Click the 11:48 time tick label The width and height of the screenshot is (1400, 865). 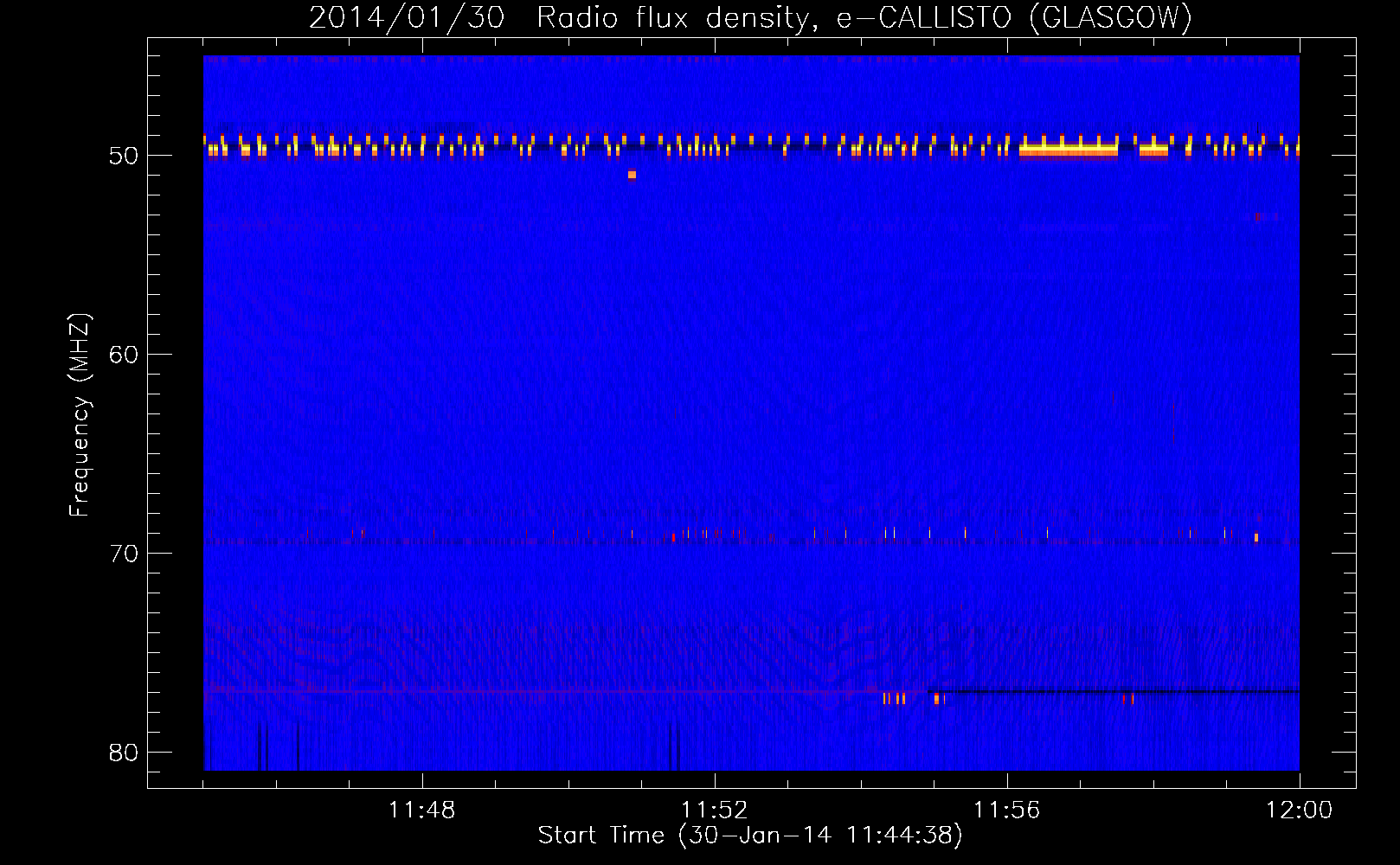click(421, 811)
